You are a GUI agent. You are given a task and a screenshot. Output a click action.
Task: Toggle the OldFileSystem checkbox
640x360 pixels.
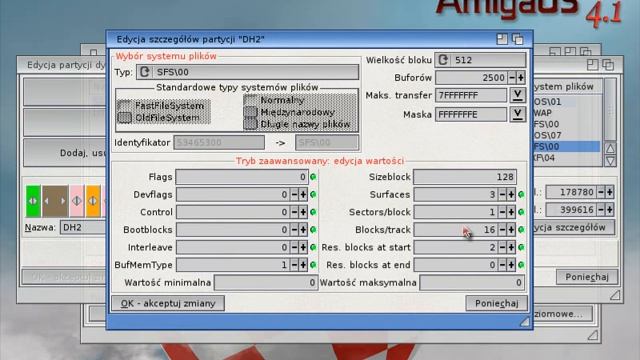click(x=124, y=118)
